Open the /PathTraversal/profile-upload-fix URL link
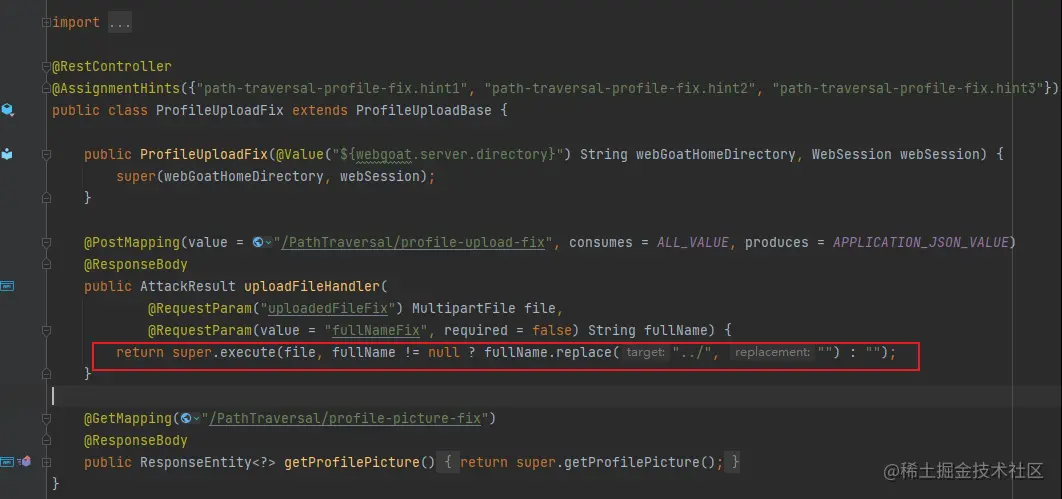The width and height of the screenshot is (1062, 499). tap(412, 242)
